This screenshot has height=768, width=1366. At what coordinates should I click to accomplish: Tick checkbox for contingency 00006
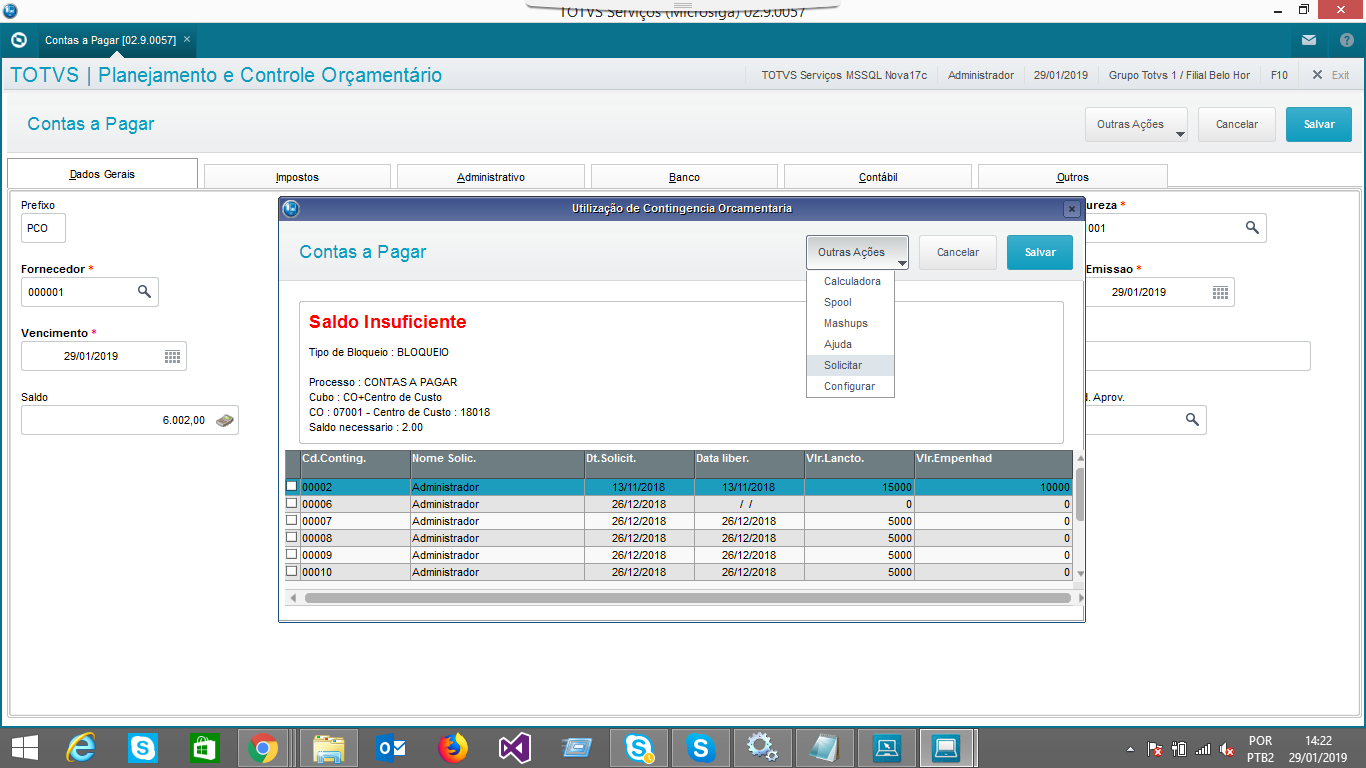(x=292, y=503)
